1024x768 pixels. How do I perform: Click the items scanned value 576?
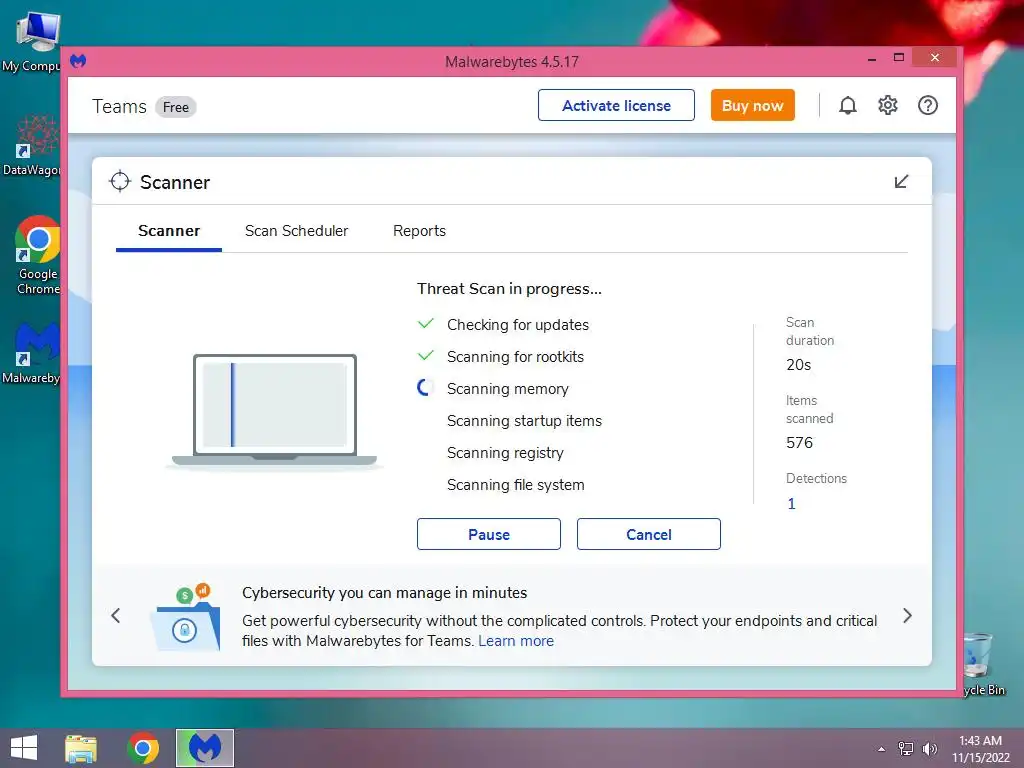(x=799, y=443)
